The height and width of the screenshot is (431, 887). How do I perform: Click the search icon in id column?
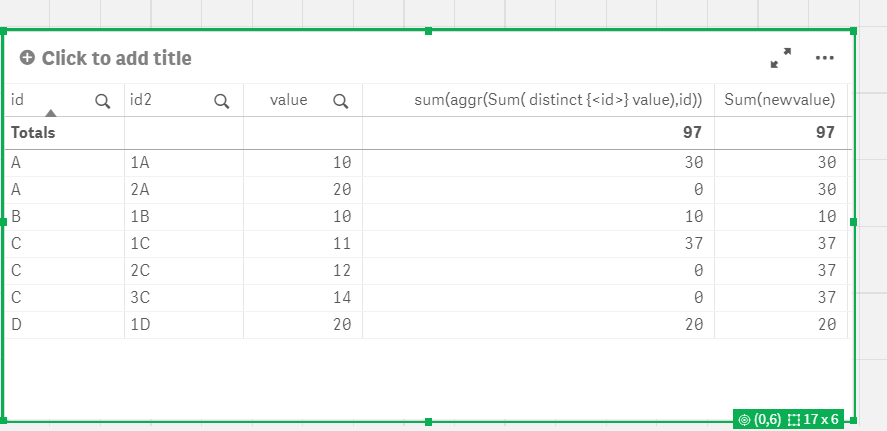click(x=102, y=100)
